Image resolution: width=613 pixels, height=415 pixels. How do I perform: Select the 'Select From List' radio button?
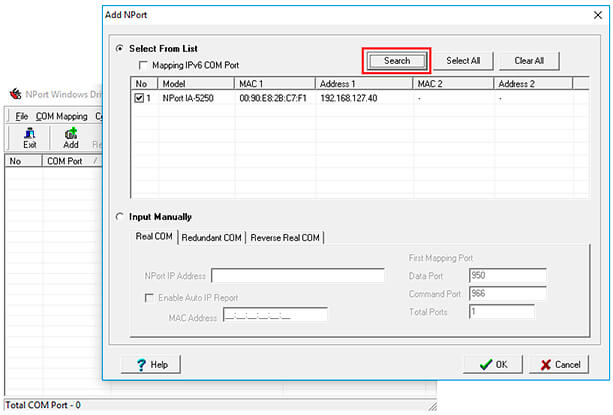click(120, 48)
